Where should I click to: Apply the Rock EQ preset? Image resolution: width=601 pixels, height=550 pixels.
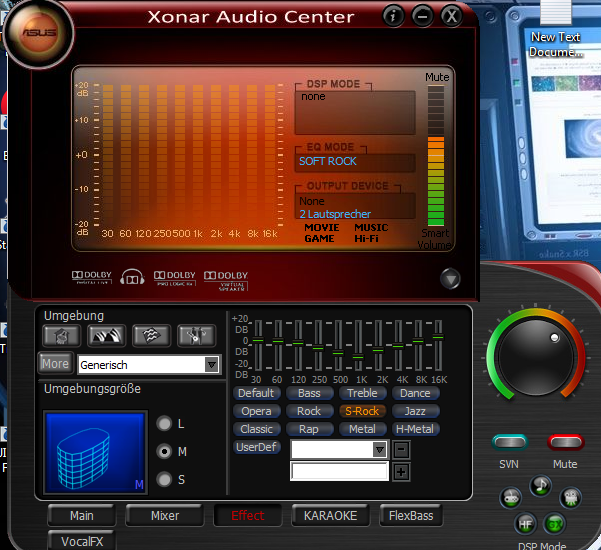(x=309, y=411)
